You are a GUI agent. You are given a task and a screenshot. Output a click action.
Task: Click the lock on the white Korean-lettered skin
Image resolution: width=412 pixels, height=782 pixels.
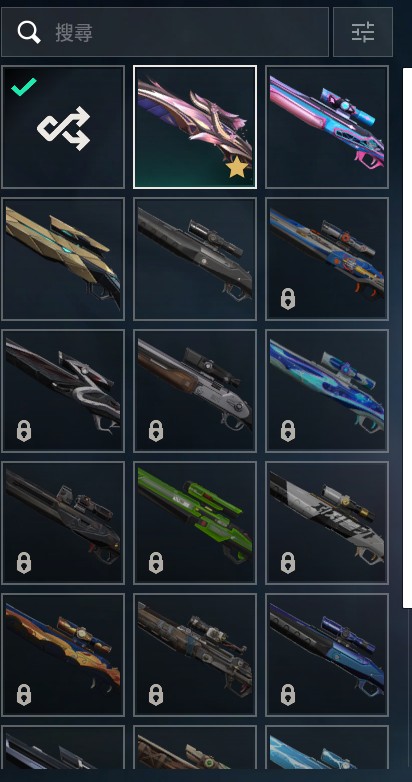pyautogui.click(x=288, y=563)
